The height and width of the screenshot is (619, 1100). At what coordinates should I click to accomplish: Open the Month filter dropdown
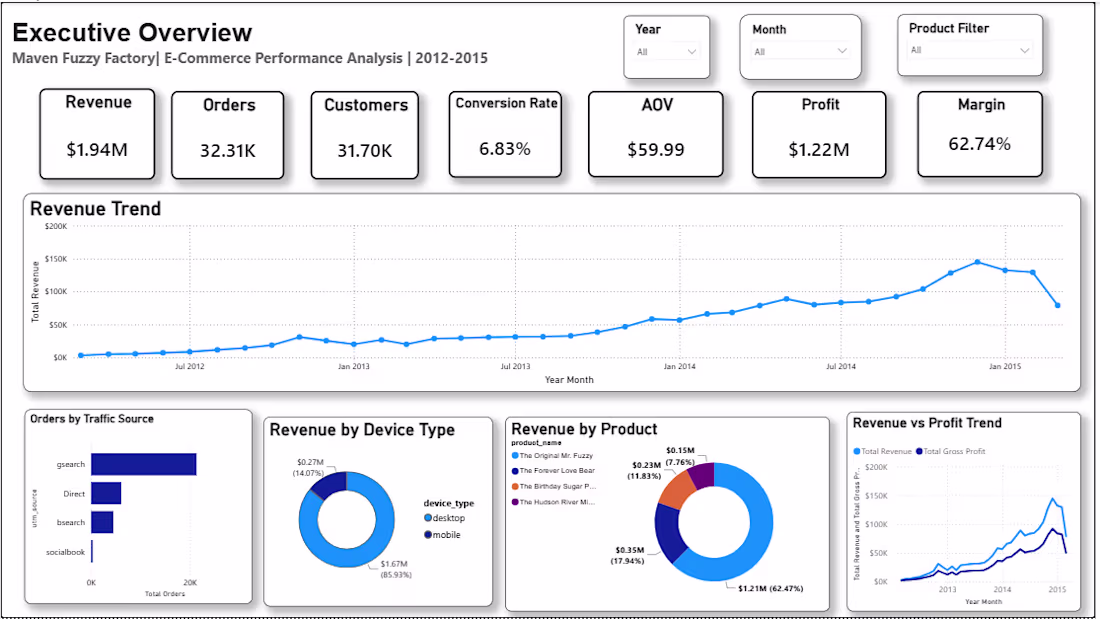(x=800, y=51)
